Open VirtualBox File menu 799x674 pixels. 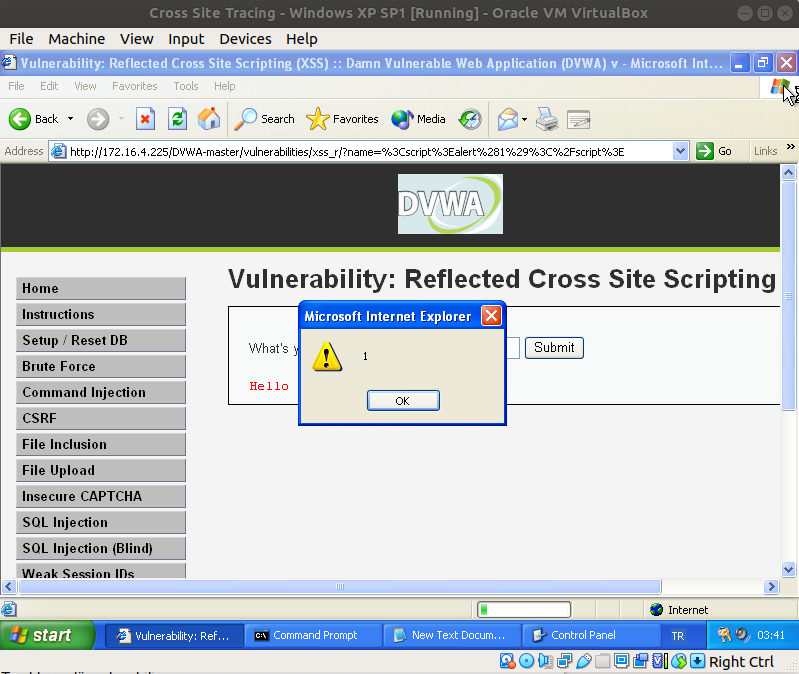pyautogui.click(x=21, y=39)
